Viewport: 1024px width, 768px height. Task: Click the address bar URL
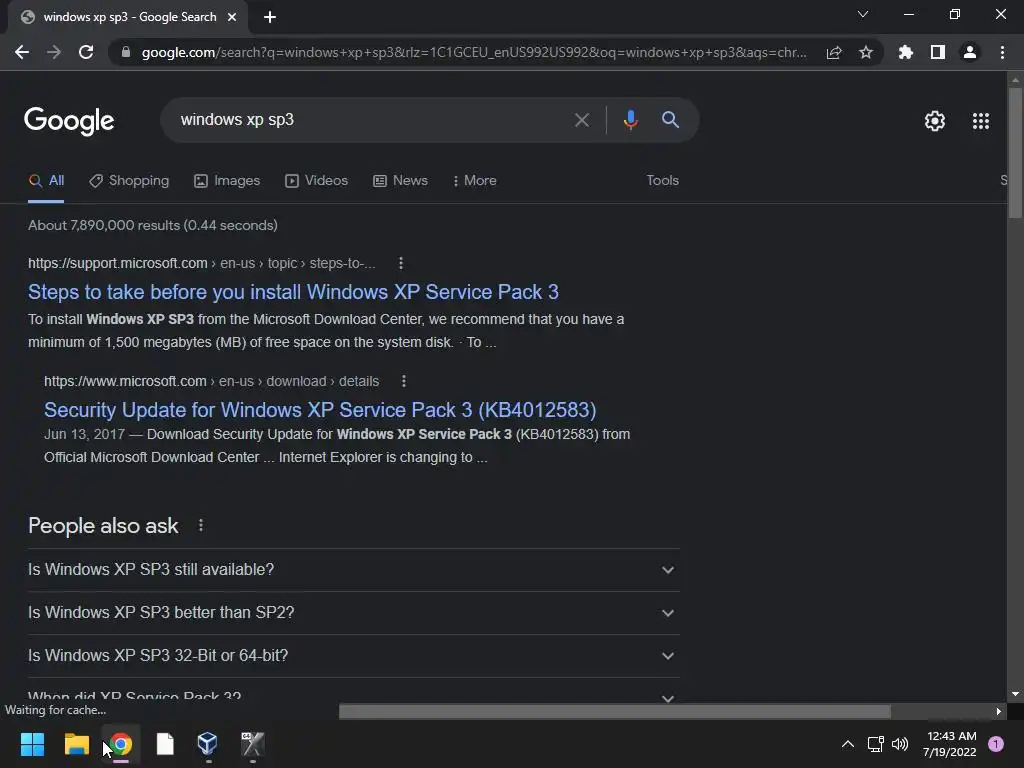(474, 52)
